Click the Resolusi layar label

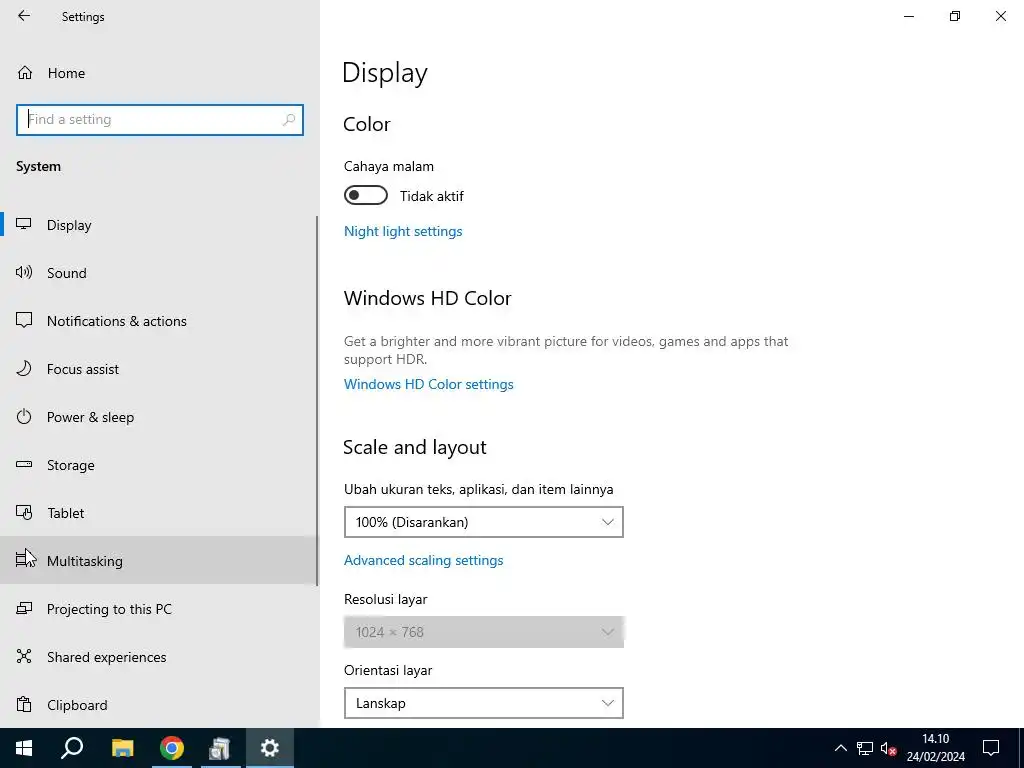[x=385, y=599]
